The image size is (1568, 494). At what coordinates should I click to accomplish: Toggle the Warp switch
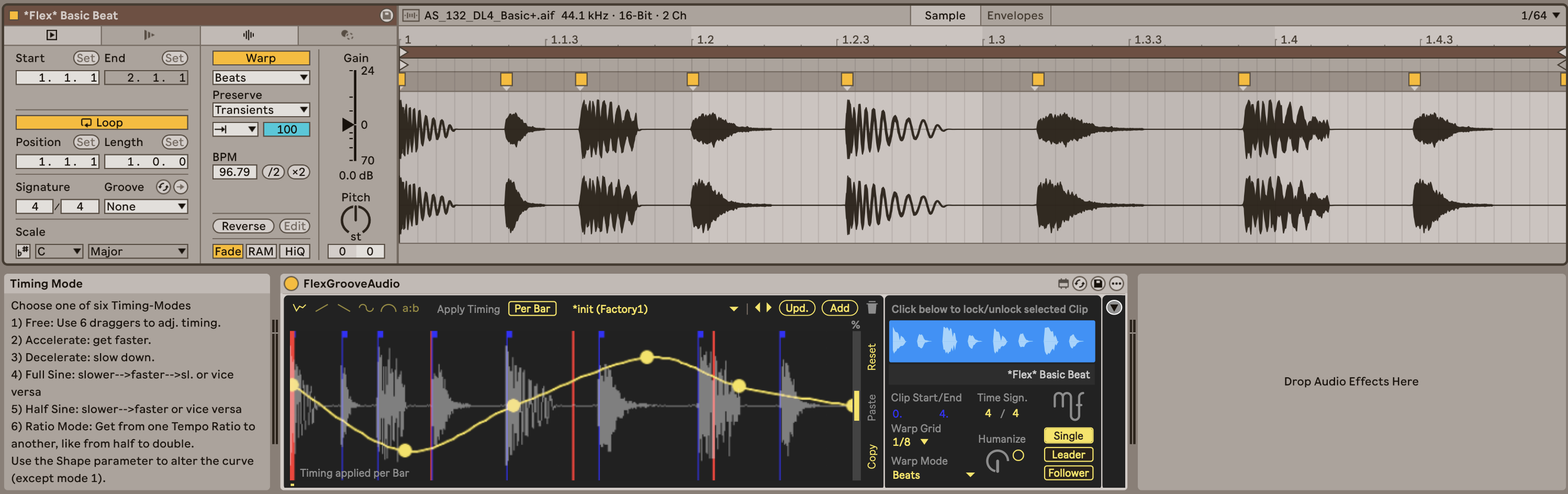pos(261,58)
